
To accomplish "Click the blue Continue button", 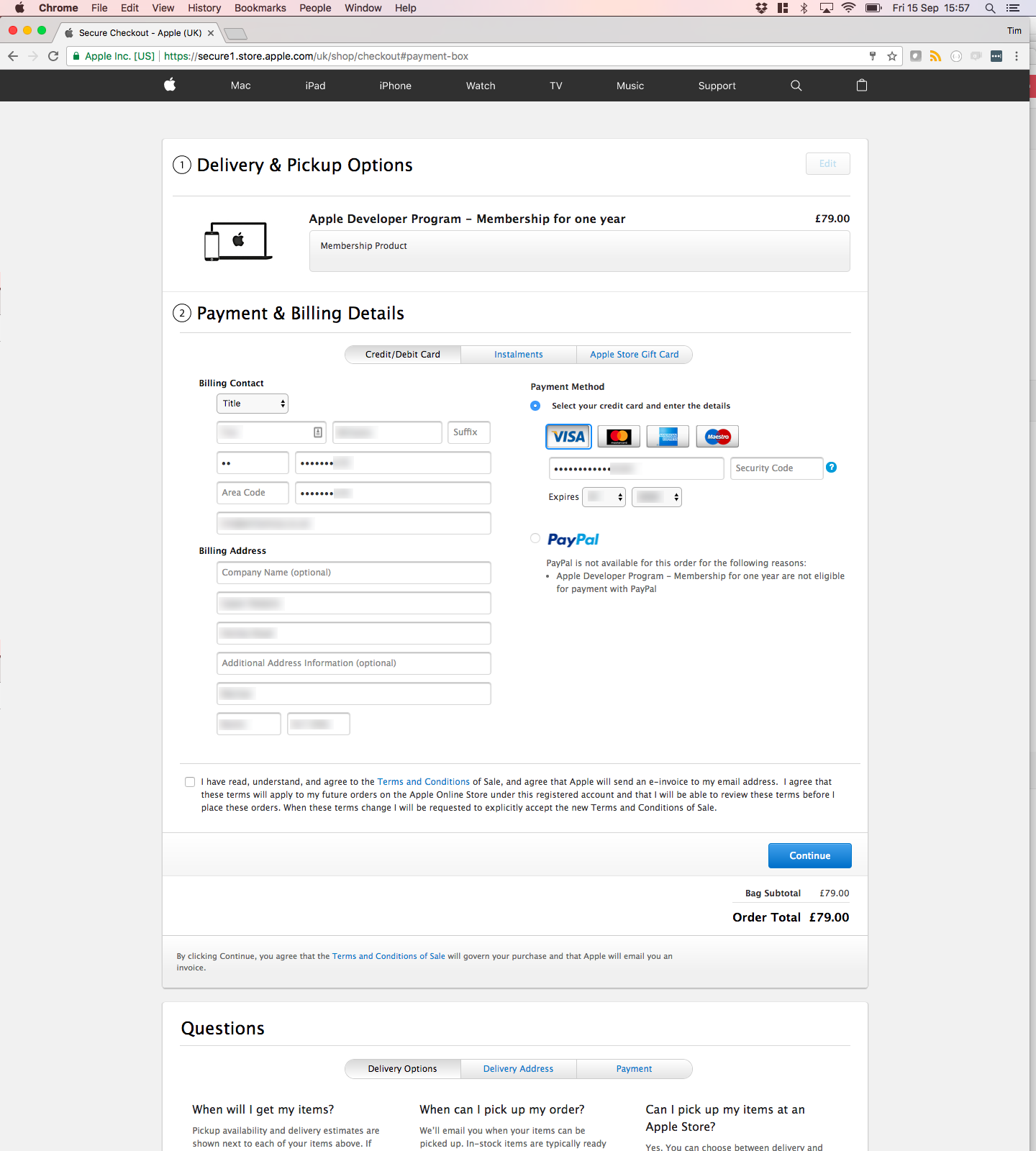I will 810,855.
